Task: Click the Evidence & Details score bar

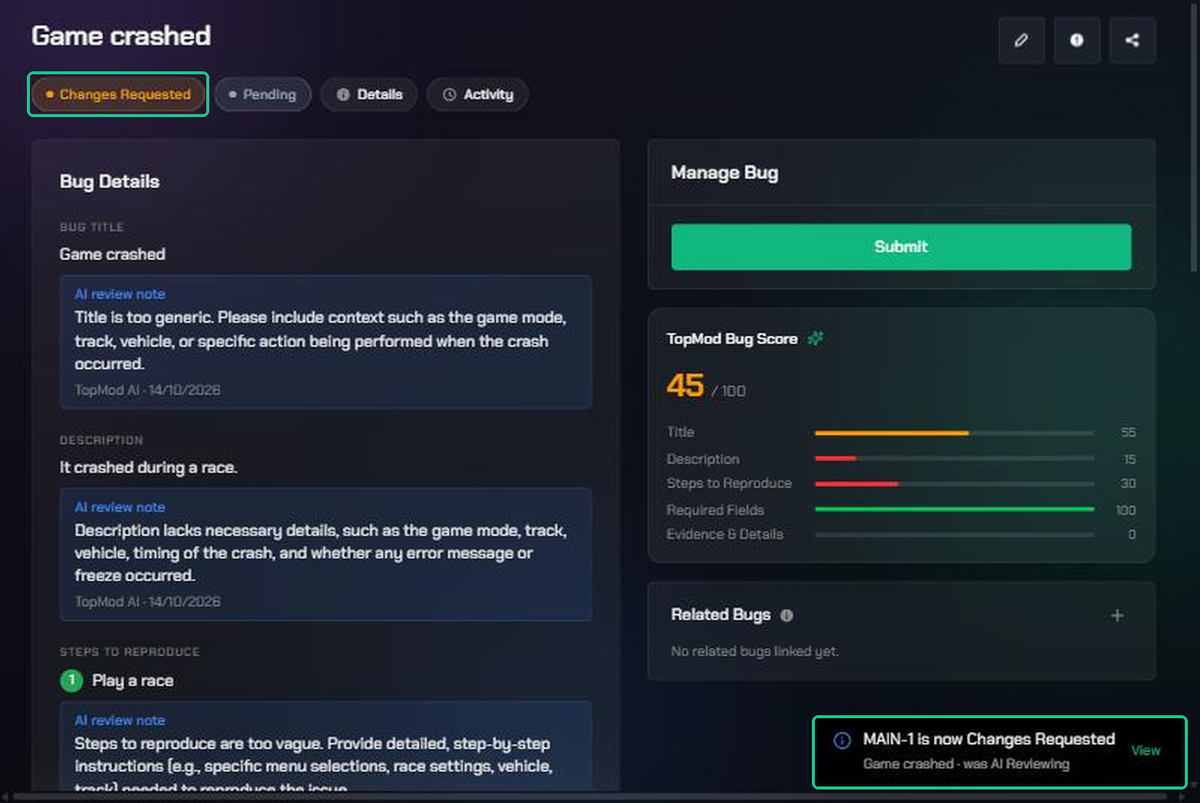Action: pos(954,535)
